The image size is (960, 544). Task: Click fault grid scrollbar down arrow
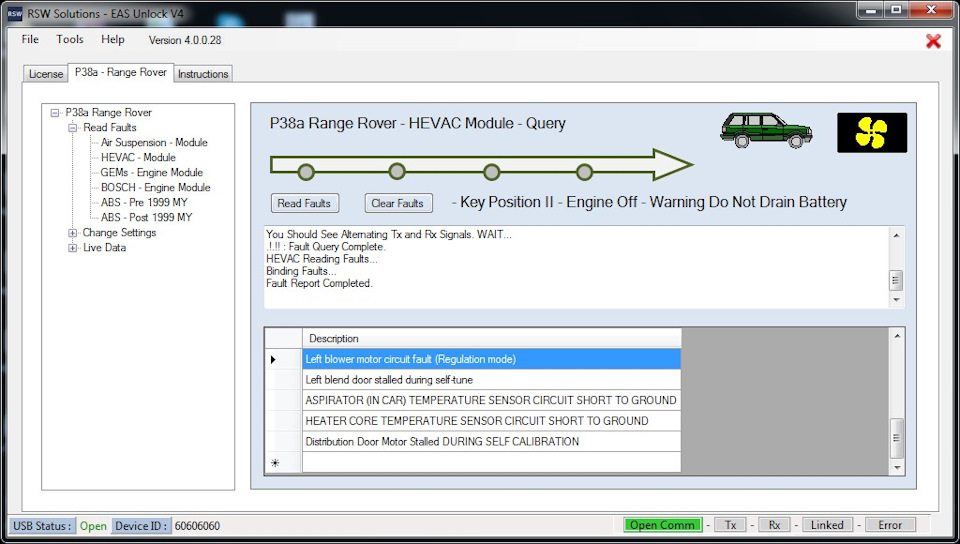896,468
